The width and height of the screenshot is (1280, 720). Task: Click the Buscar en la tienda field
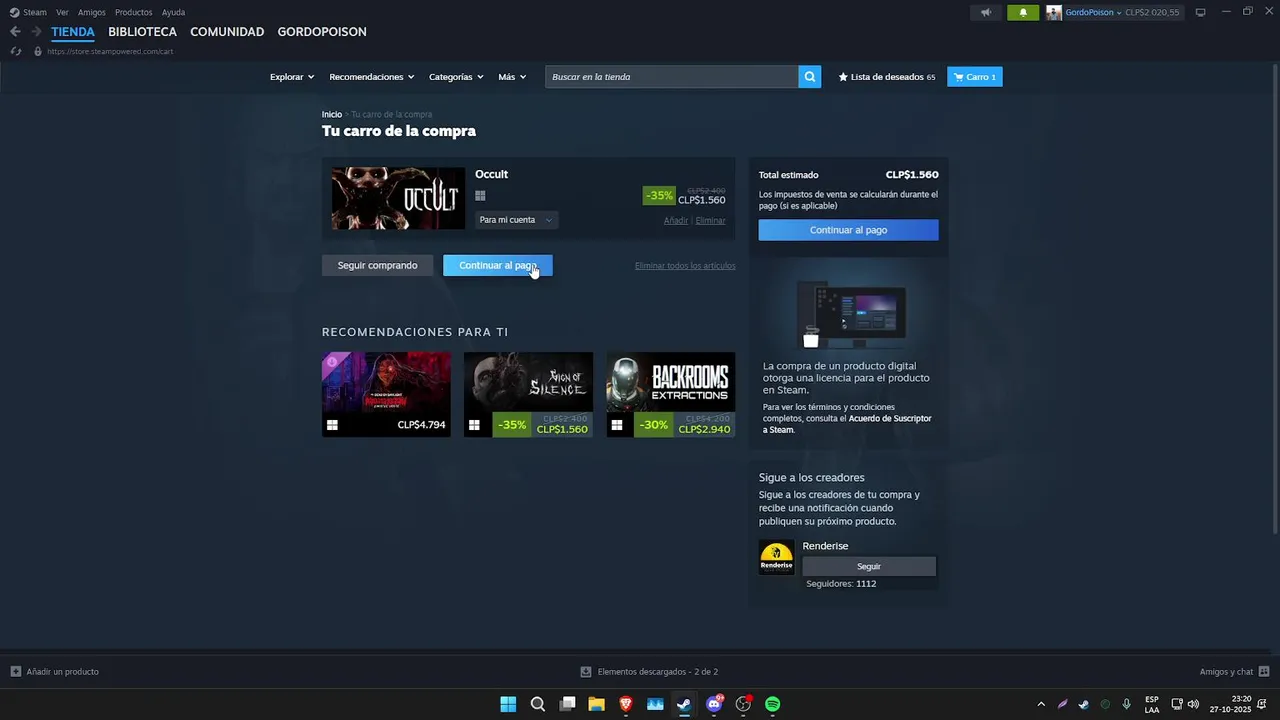point(672,77)
